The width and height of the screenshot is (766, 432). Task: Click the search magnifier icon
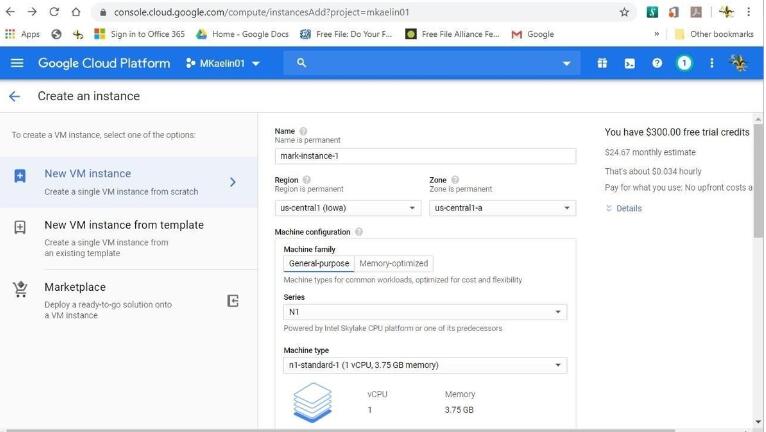[301, 63]
